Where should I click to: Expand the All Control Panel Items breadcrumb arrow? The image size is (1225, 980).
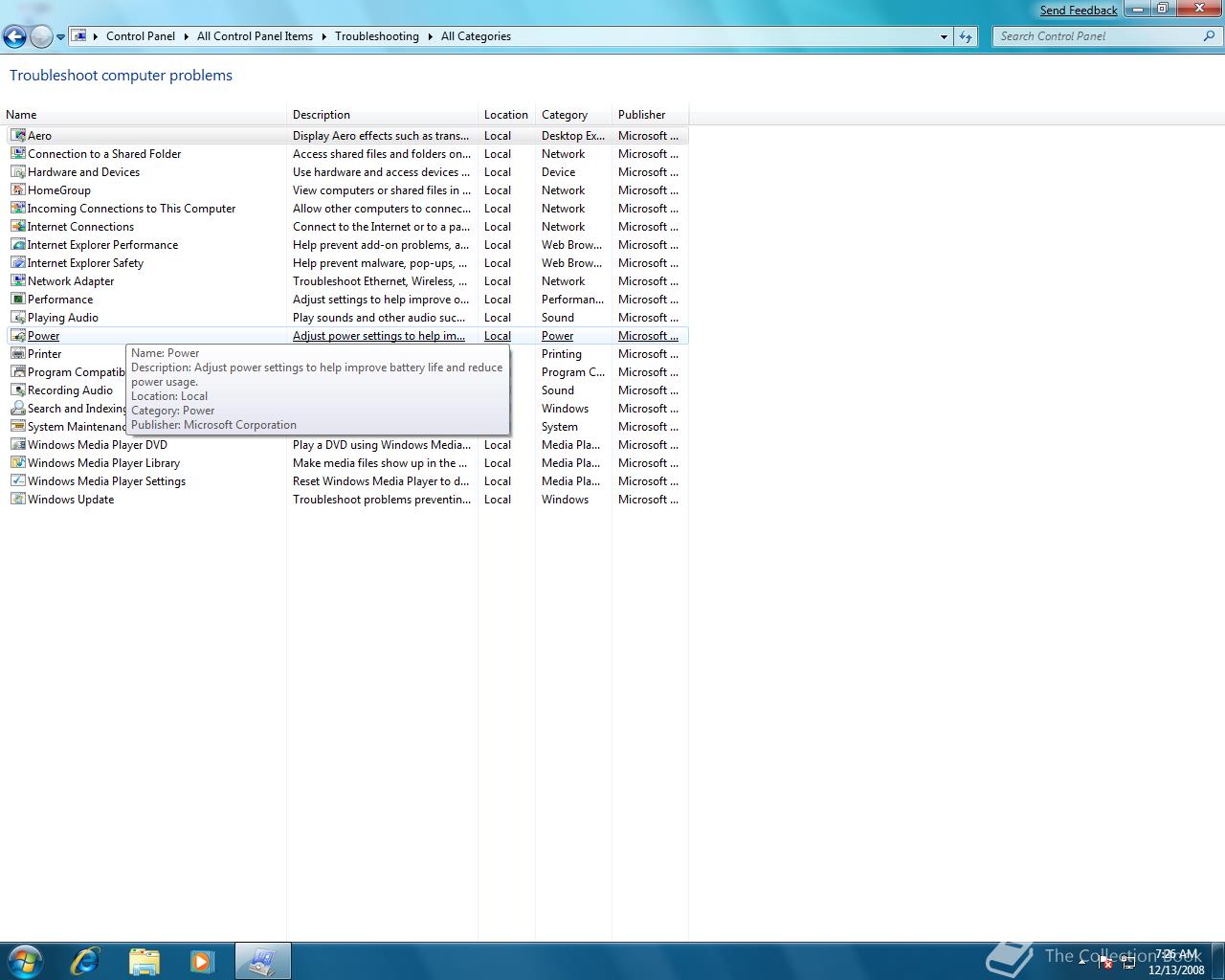coord(324,36)
